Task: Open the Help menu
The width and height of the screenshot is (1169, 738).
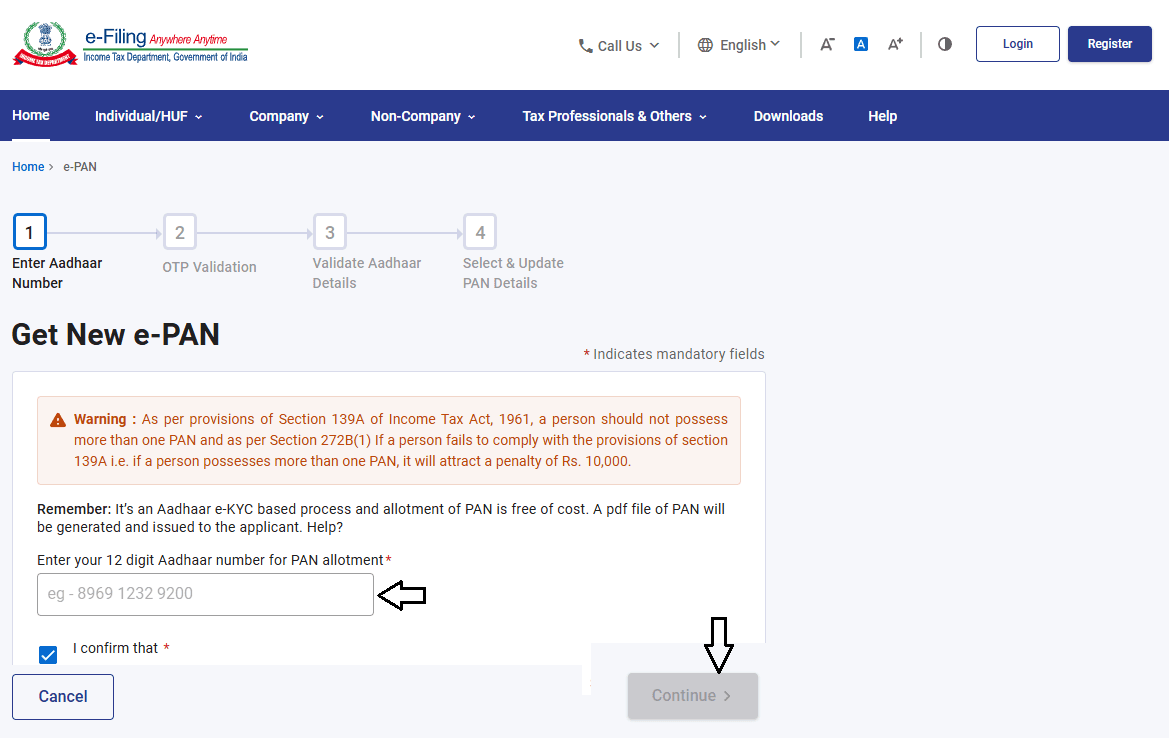Action: click(882, 115)
